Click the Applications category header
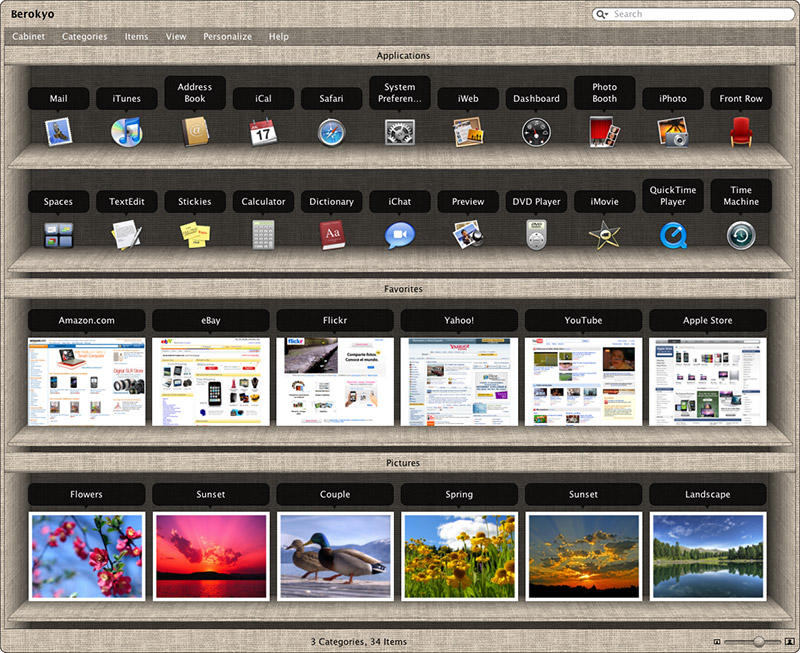 (x=400, y=56)
